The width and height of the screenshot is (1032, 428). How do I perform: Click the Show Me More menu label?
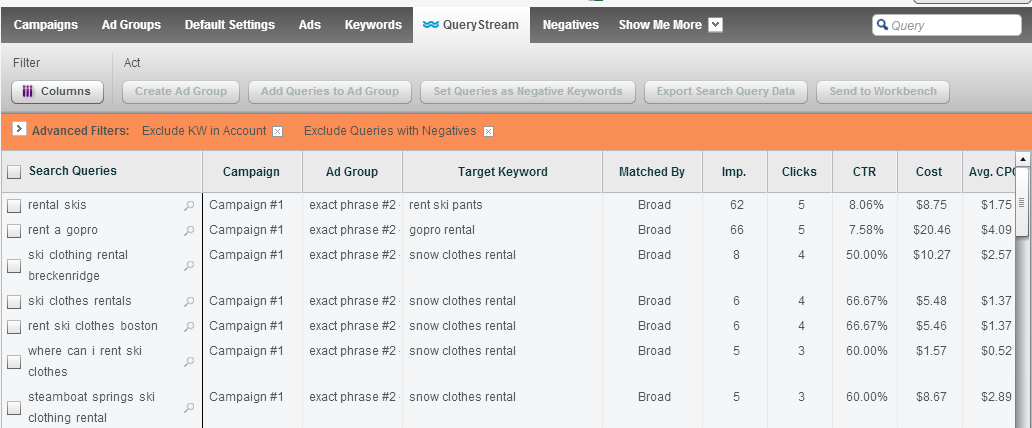point(660,25)
